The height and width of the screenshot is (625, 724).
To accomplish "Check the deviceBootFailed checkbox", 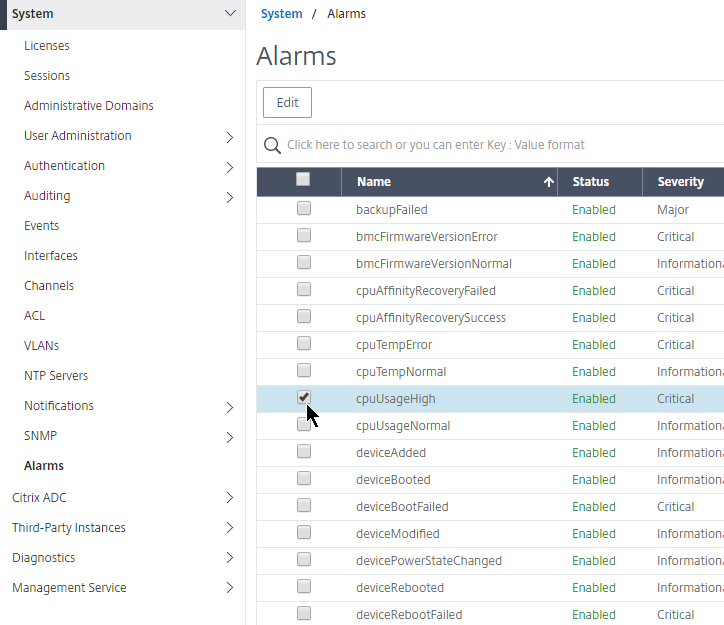I will pos(304,505).
